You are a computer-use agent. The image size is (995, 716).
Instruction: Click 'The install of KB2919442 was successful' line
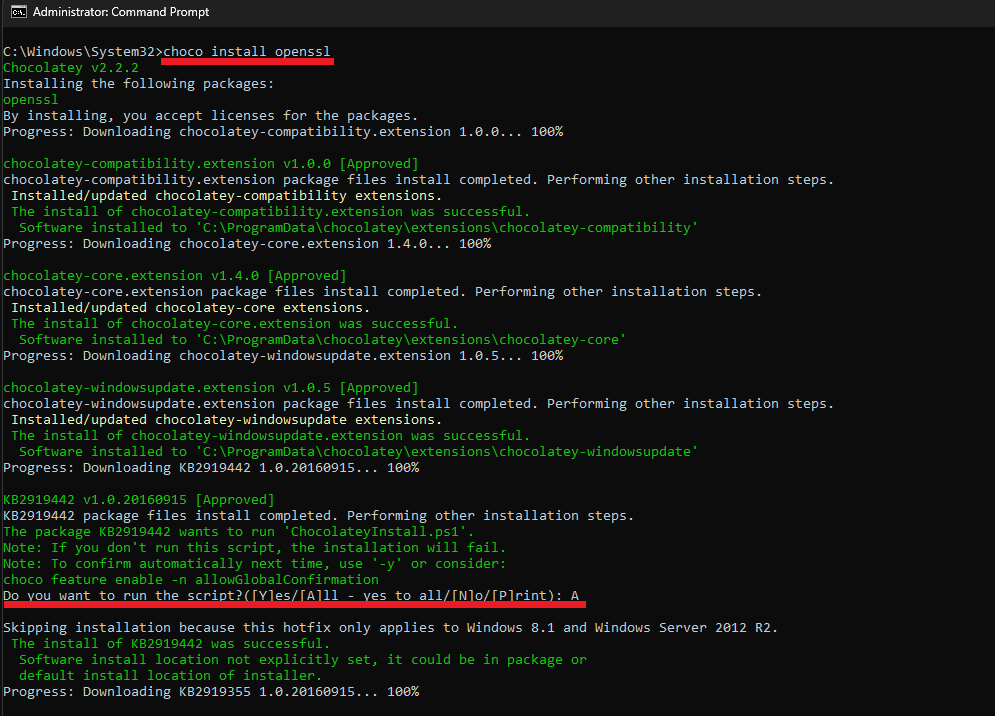click(x=171, y=644)
